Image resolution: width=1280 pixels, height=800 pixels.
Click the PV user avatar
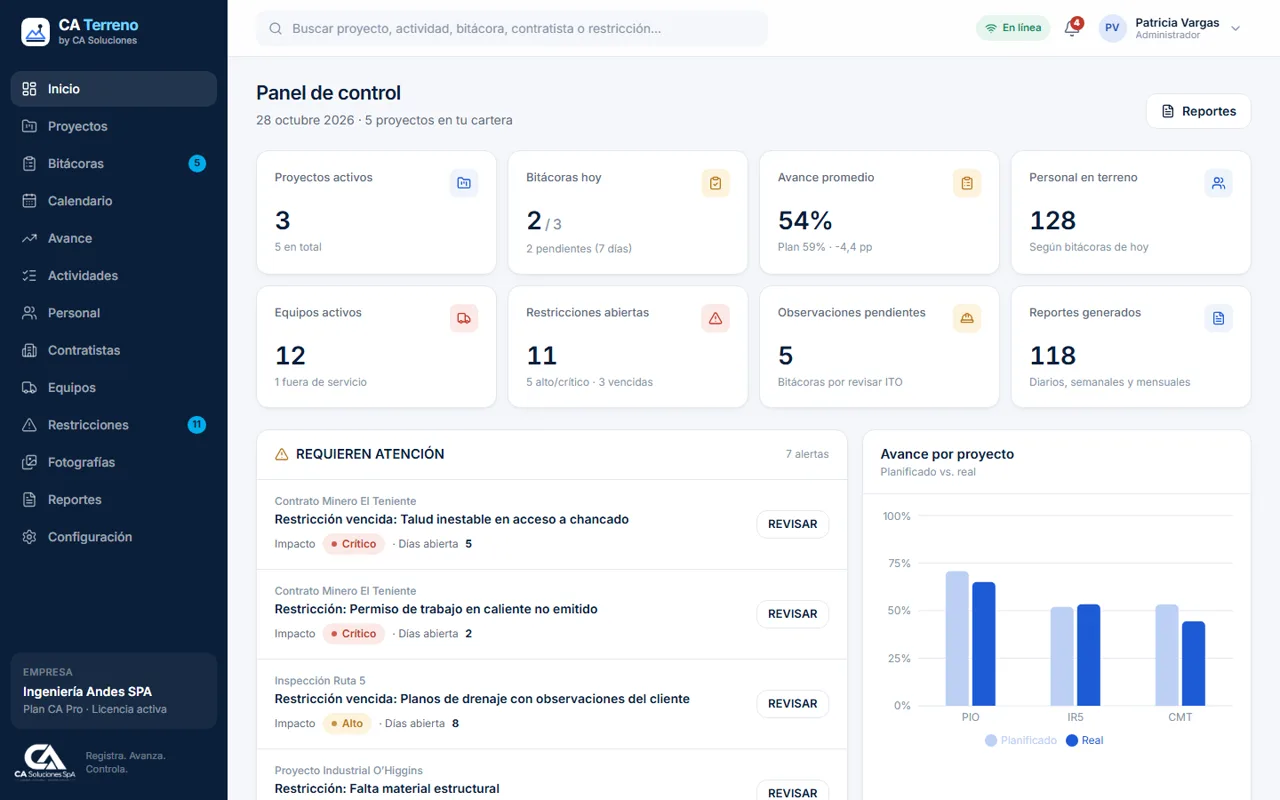tap(1112, 28)
